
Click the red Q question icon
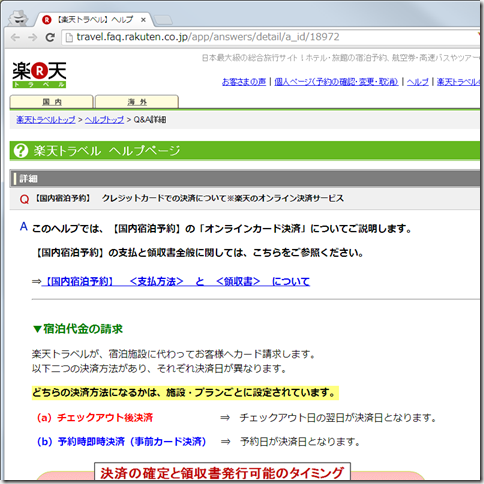tap(24, 199)
